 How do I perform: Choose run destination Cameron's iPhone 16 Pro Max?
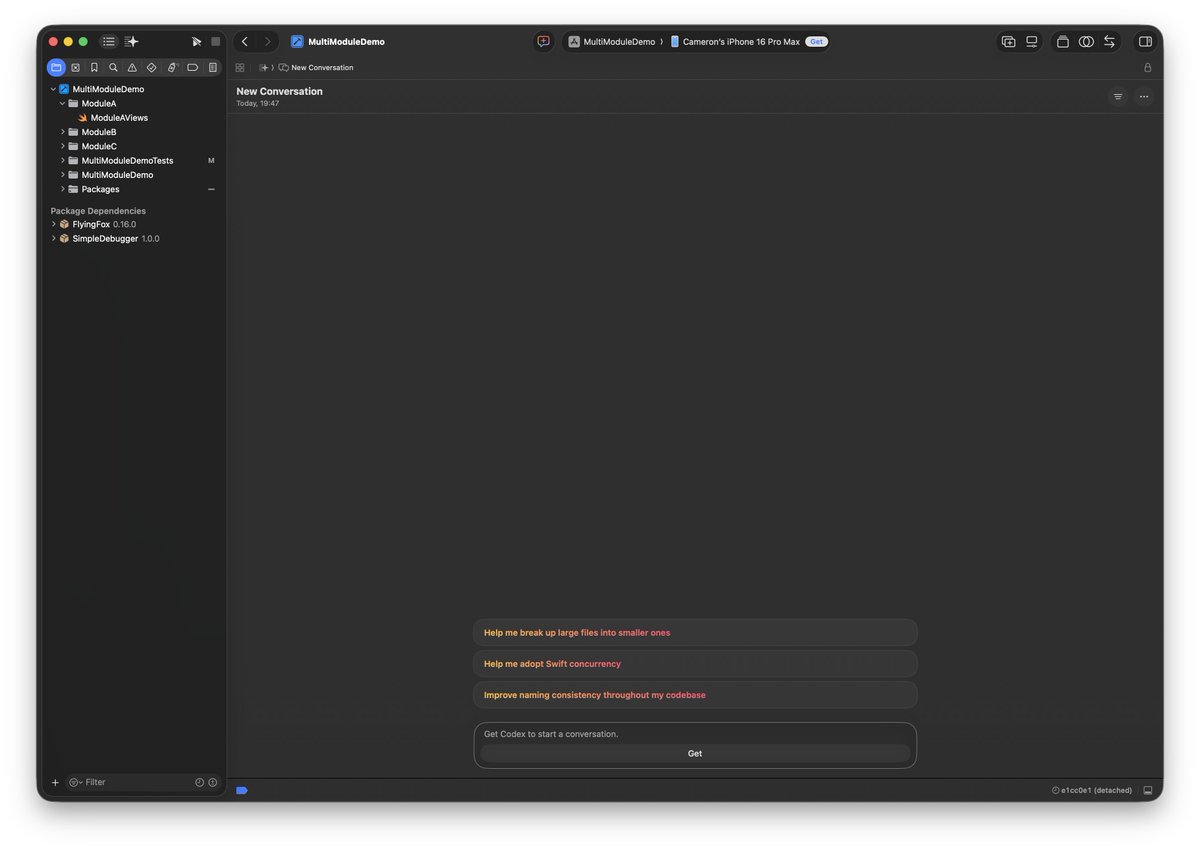(x=735, y=42)
